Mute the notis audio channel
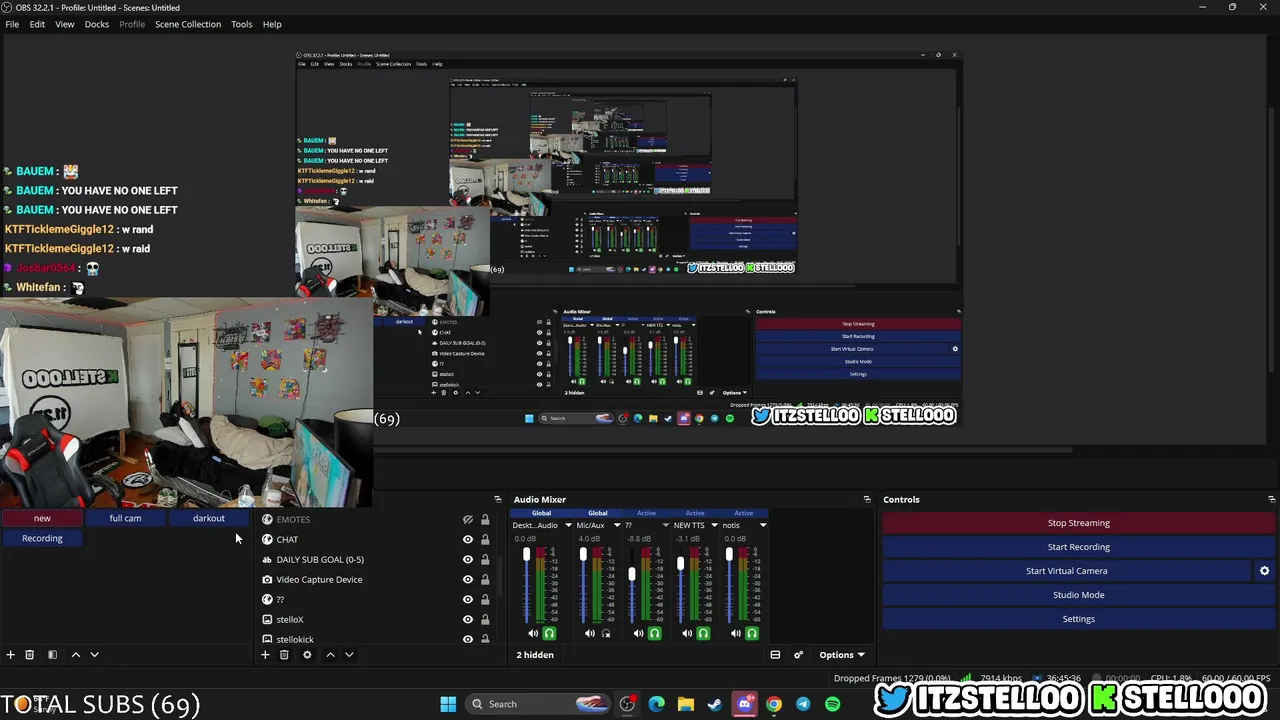Image resolution: width=1280 pixels, height=720 pixels. 736,633
